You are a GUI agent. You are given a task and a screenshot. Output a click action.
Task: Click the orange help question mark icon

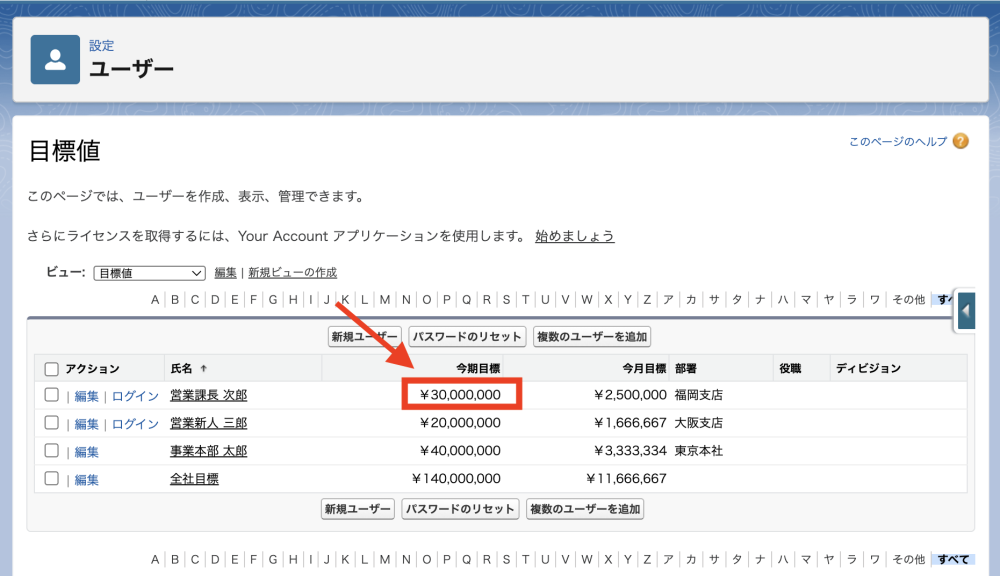pos(959,141)
